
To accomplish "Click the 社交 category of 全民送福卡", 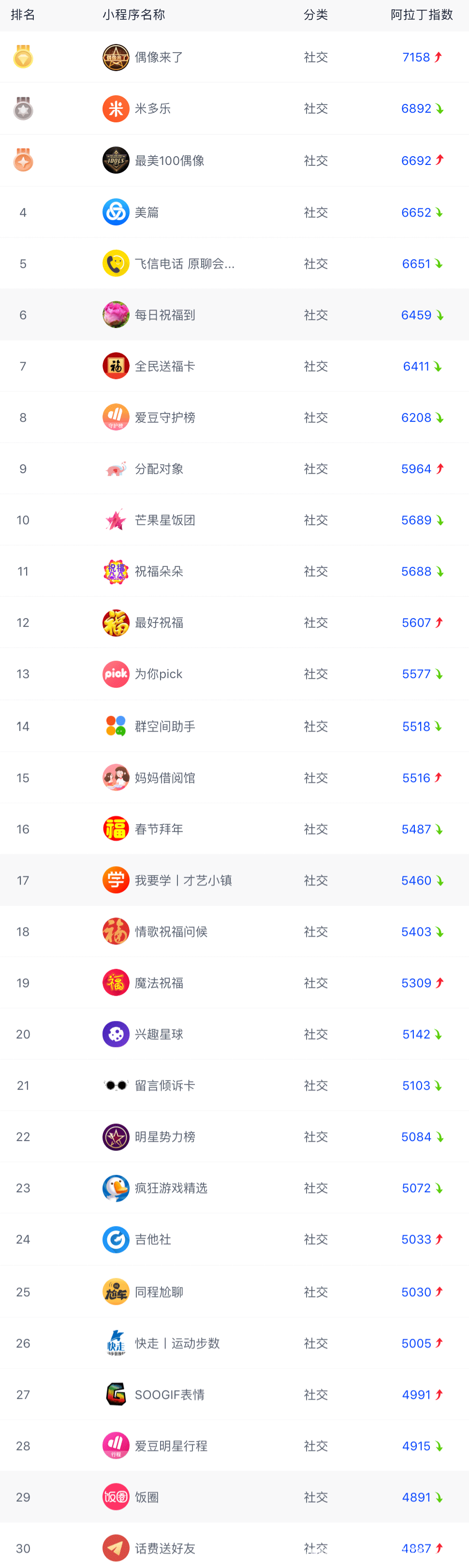I will pos(316,366).
